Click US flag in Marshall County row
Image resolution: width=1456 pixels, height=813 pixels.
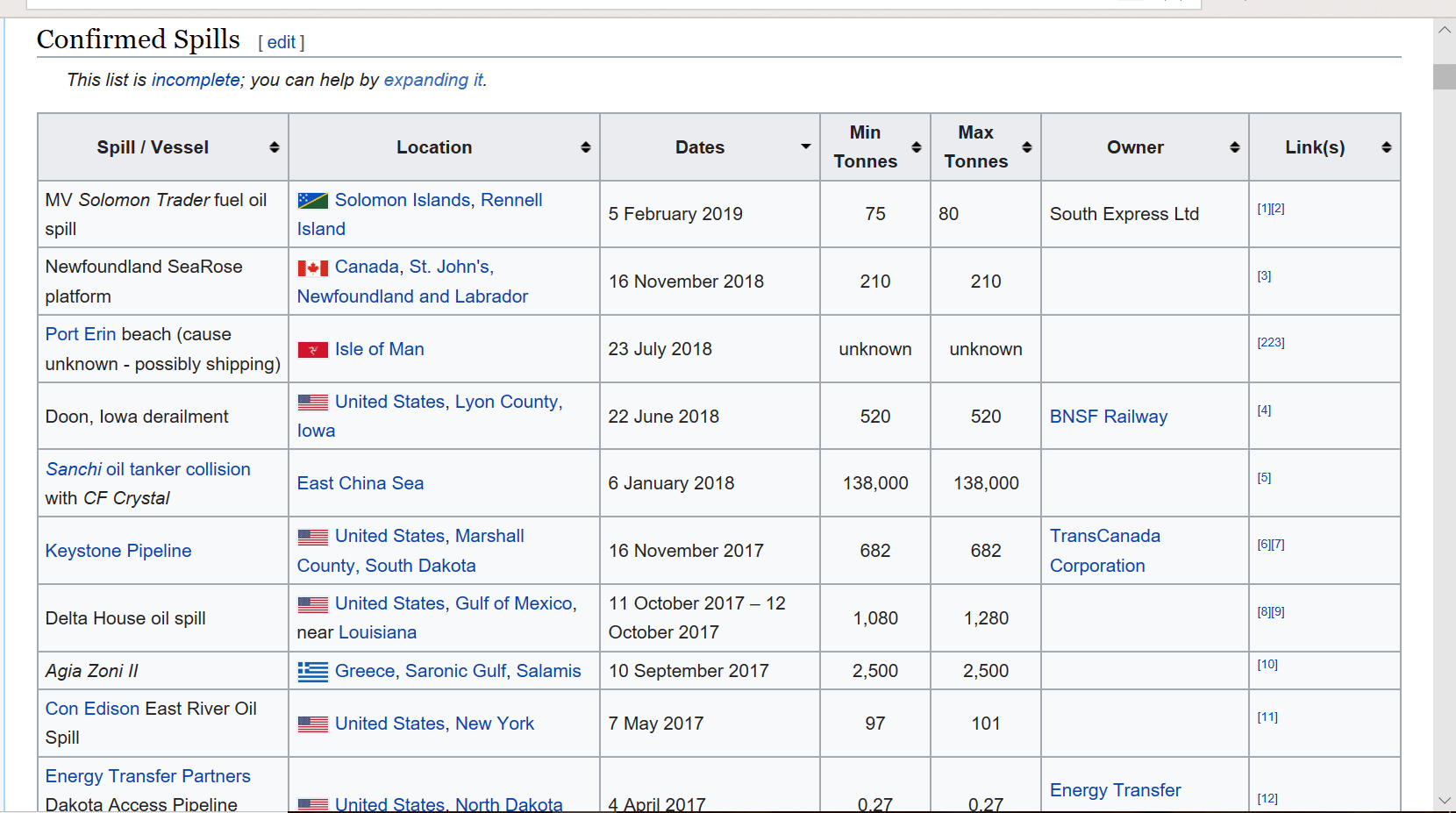pos(312,537)
